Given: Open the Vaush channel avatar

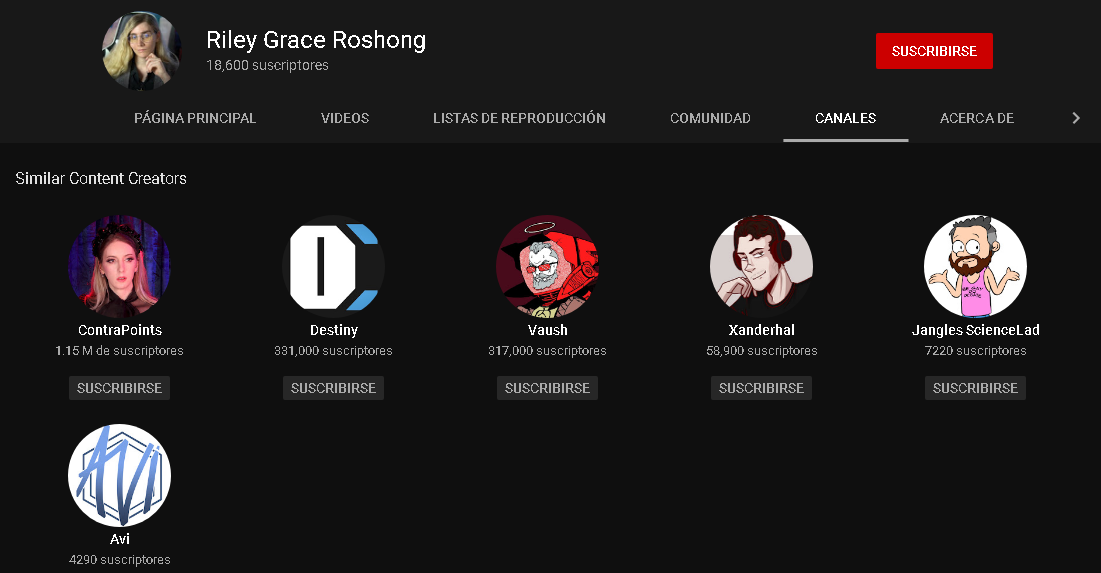Looking at the screenshot, I should (547, 266).
